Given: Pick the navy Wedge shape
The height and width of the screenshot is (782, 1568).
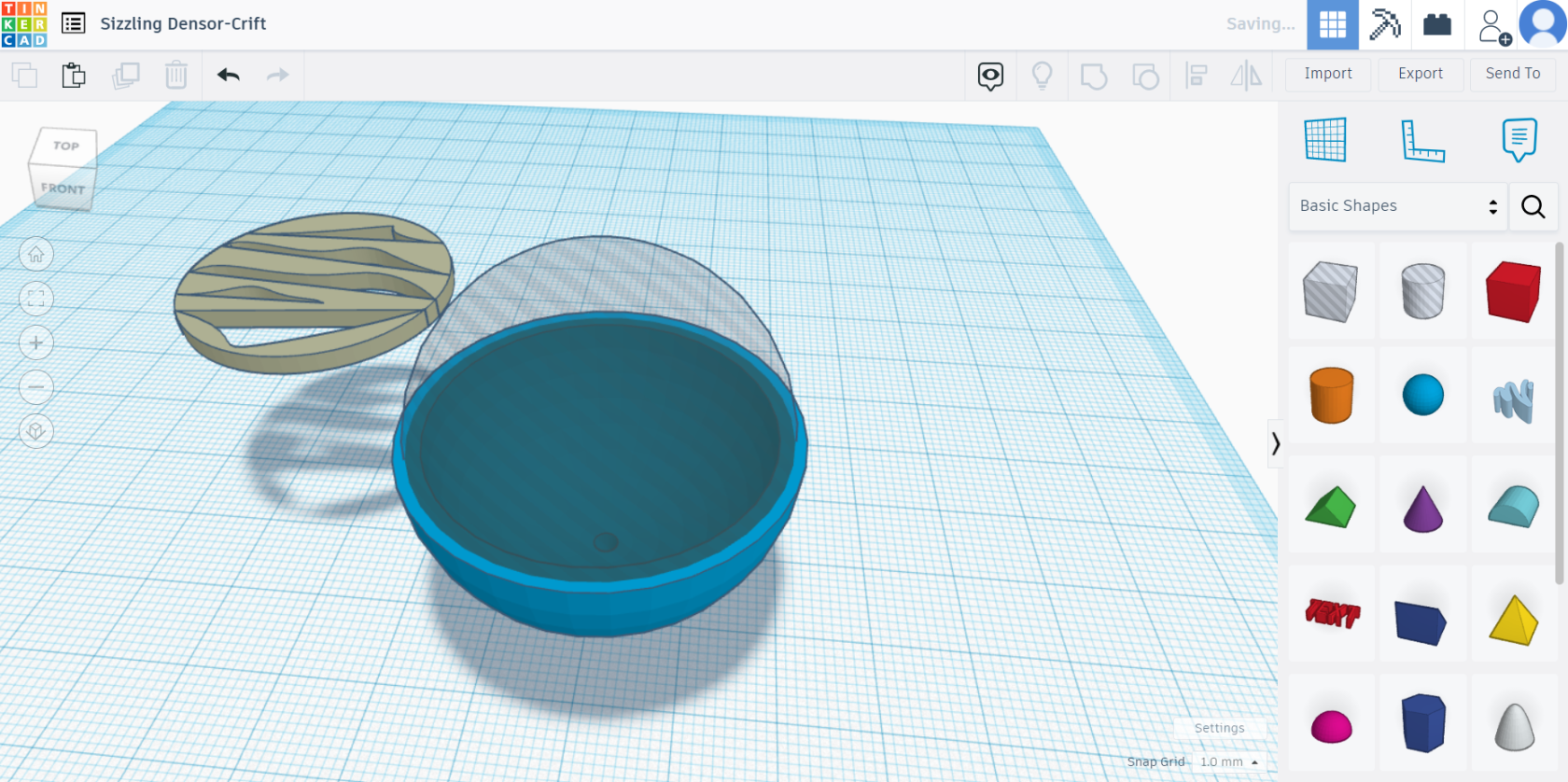Looking at the screenshot, I should click(1422, 622).
